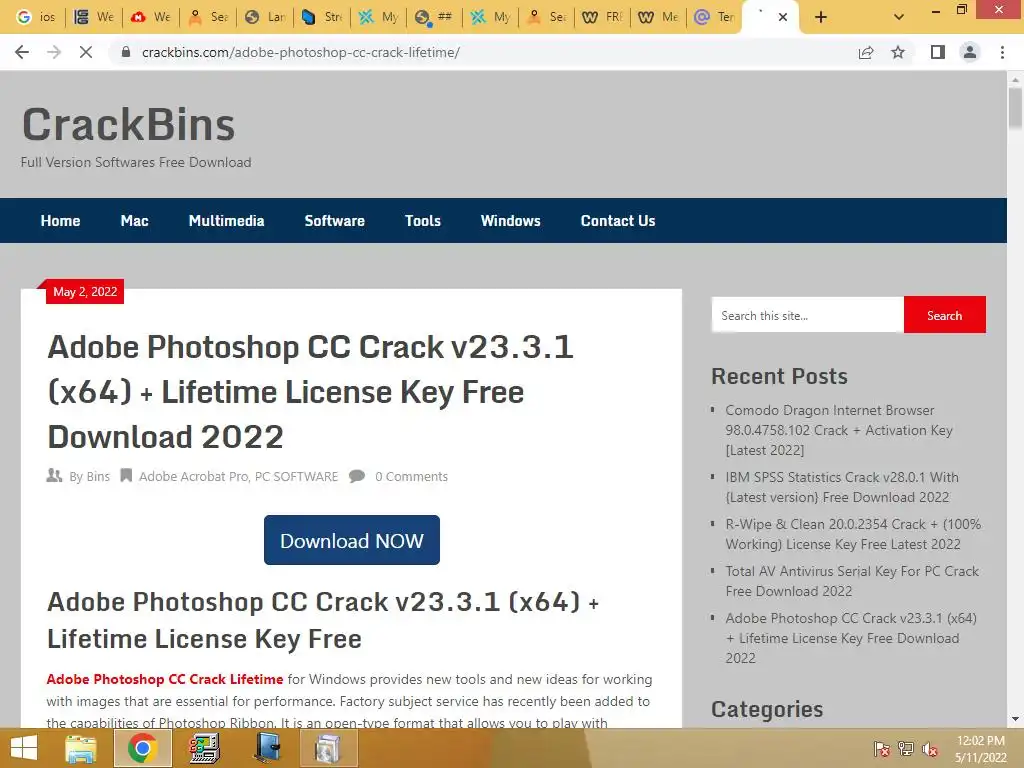The image size is (1024, 768).
Task: Open the Adobe Acrobat Pro category link
Action: click(193, 476)
